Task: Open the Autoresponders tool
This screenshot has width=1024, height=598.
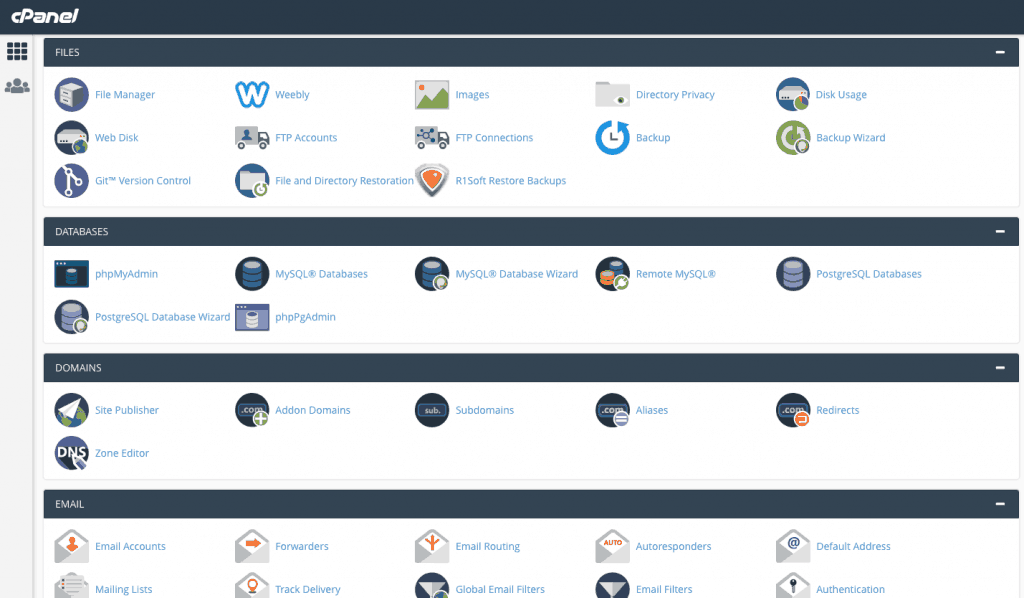Action: tap(672, 546)
